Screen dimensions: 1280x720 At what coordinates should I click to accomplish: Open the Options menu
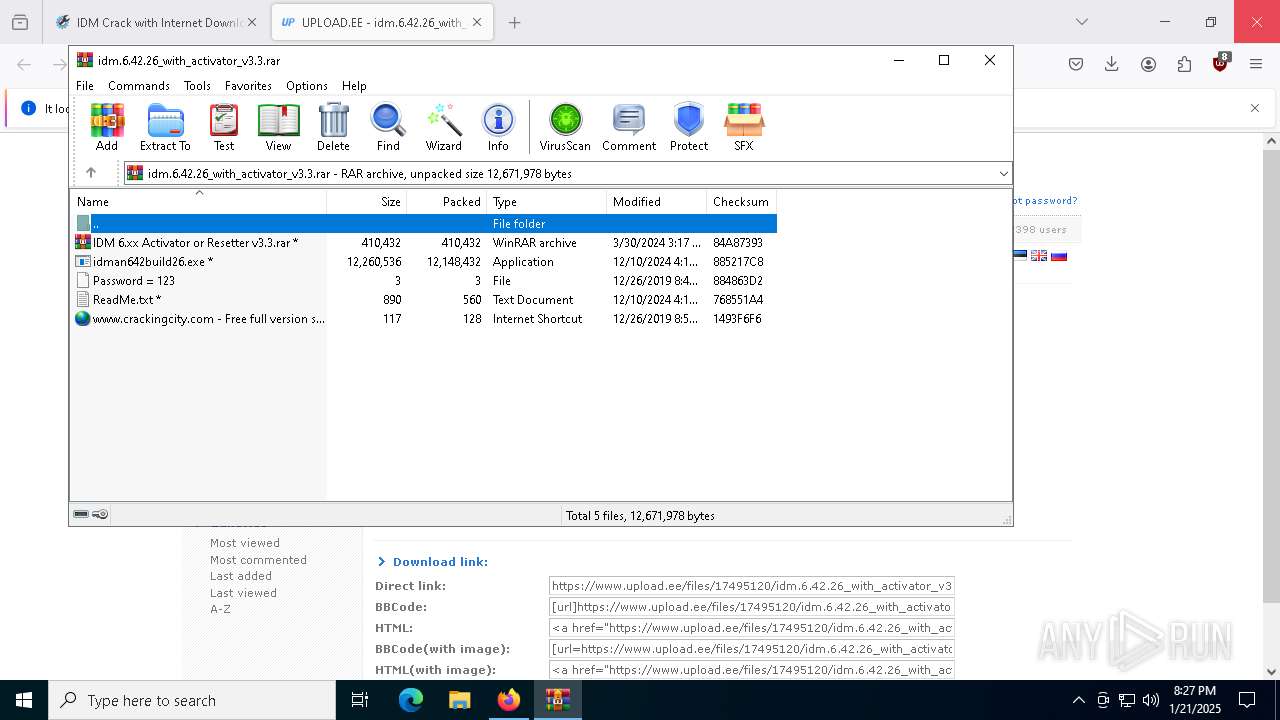click(307, 86)
